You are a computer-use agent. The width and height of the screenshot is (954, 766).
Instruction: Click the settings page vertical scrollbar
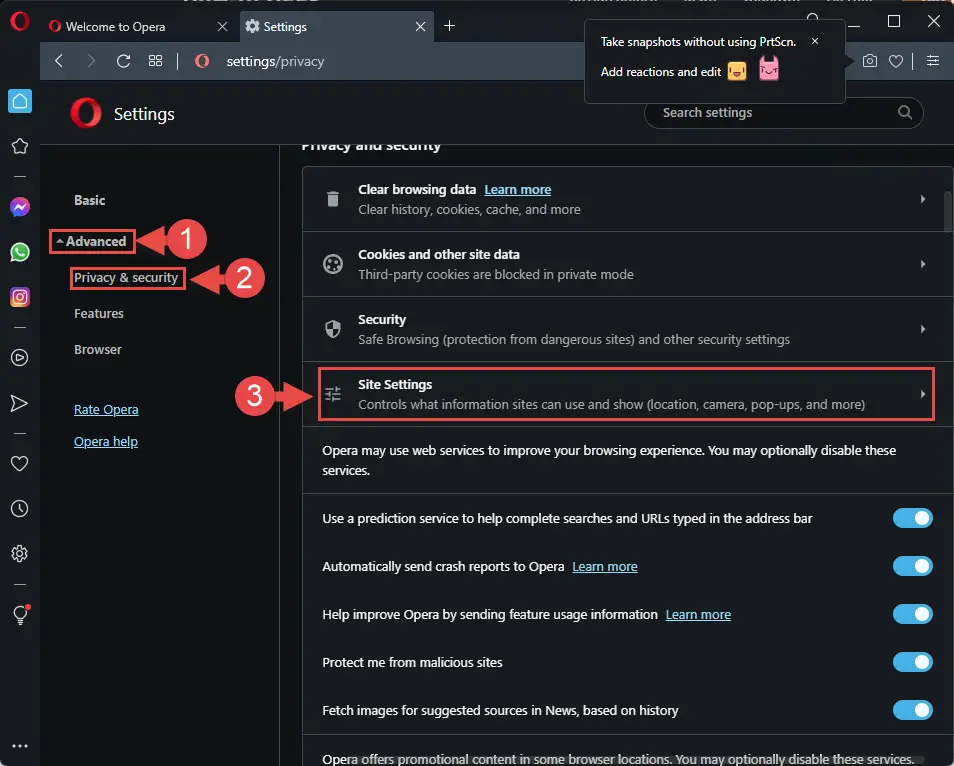(x=948, y=211)
